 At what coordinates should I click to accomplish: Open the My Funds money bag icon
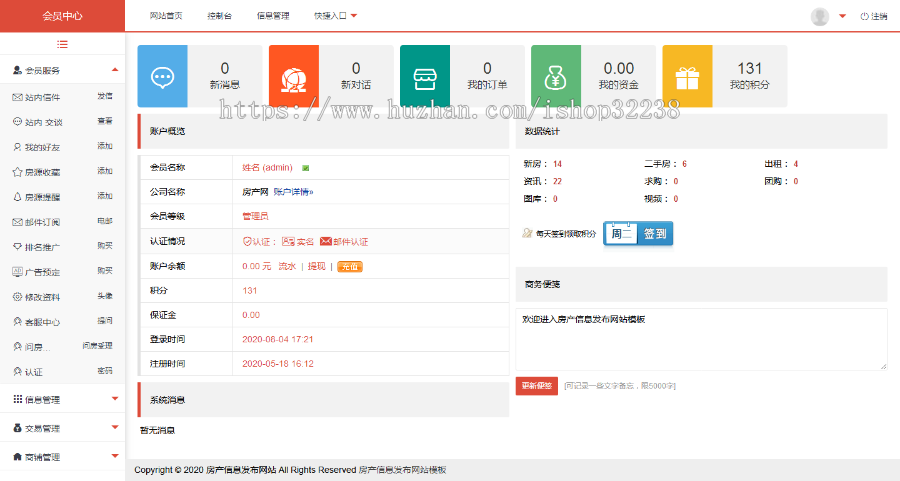(556, 76)
